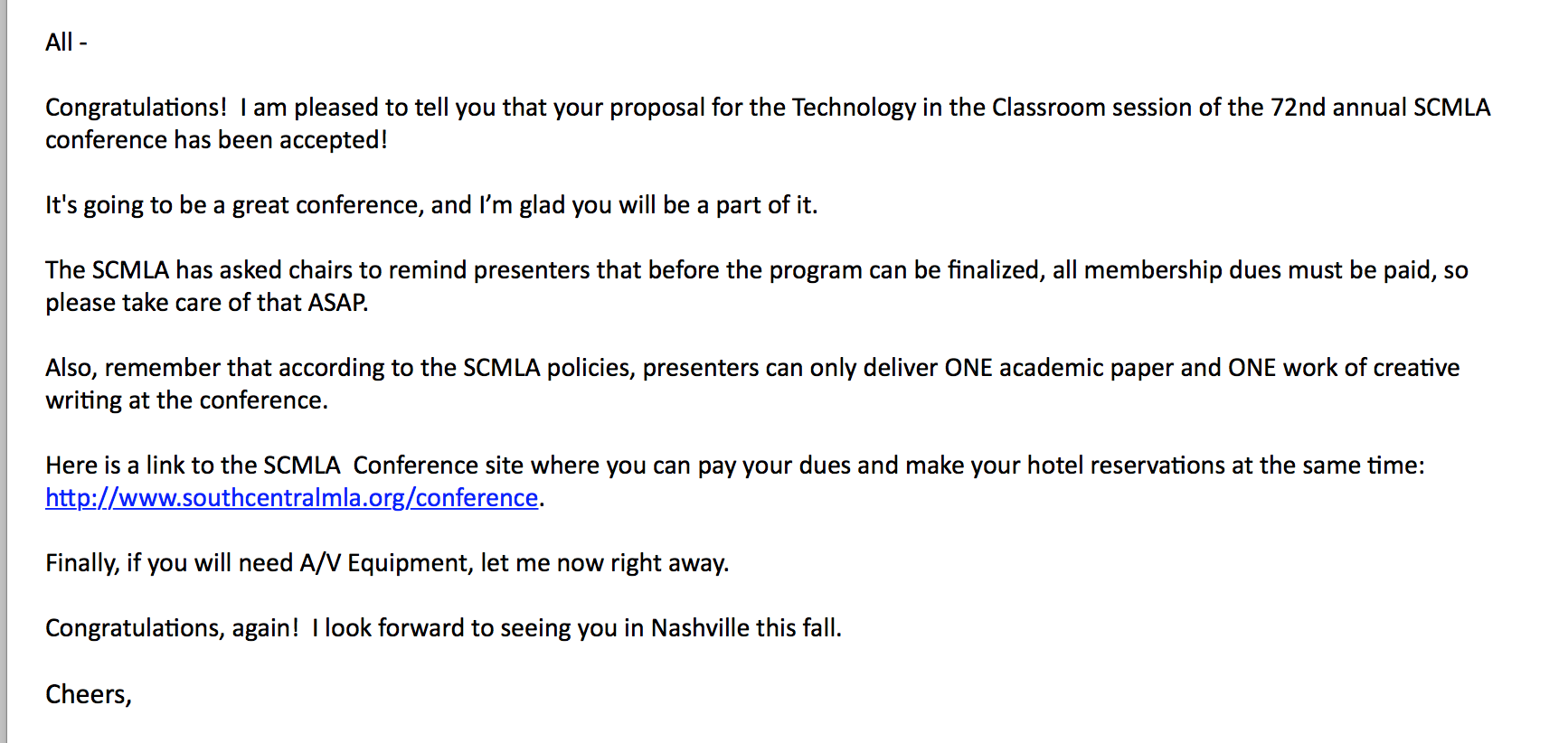Viewport: 1568px width, 743px height.
Task: Click 'please take care of that ASAP.'
Action: tap(207, 303)
